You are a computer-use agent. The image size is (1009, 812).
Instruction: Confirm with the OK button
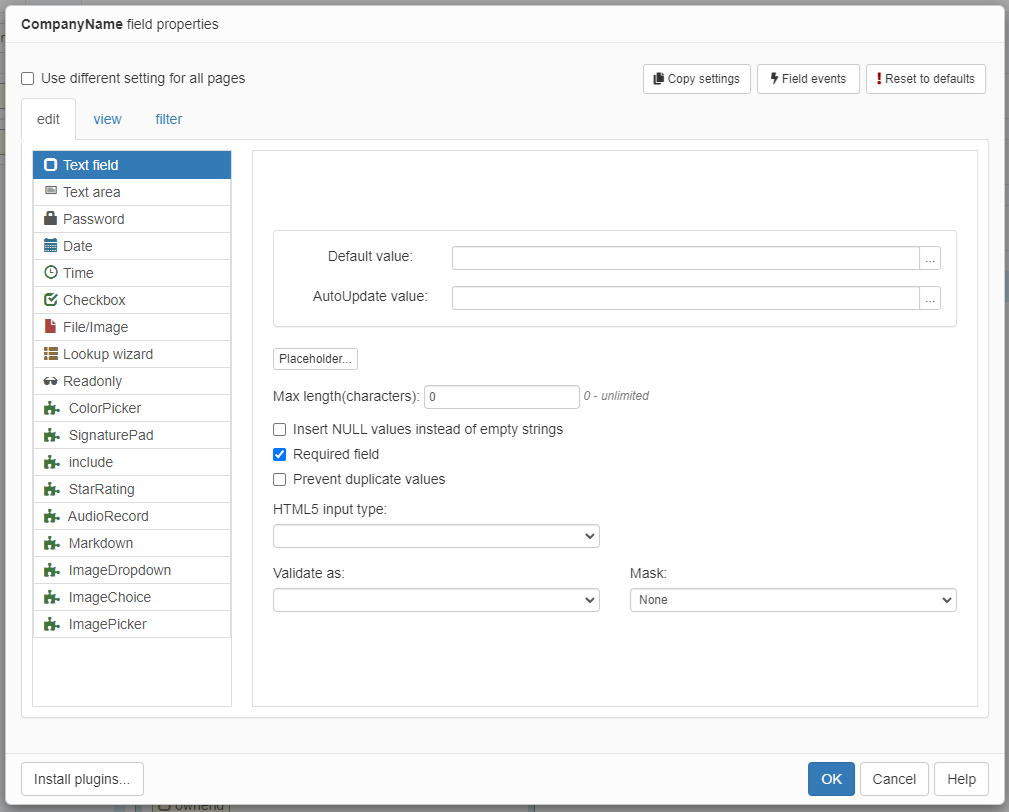pyautogui.click(x=831, y=779)
